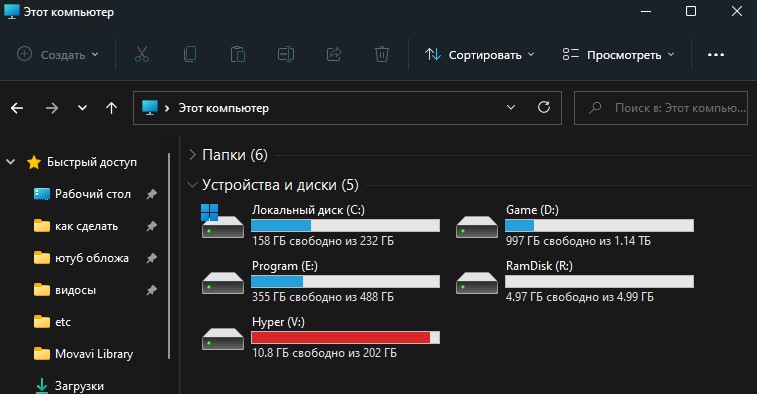Open address bar history dropdown chevron

point(511,107)
